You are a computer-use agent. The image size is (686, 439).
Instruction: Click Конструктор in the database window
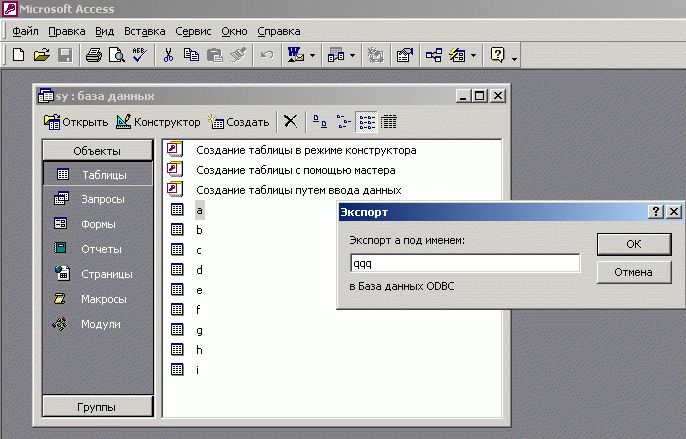coord(158,122)
